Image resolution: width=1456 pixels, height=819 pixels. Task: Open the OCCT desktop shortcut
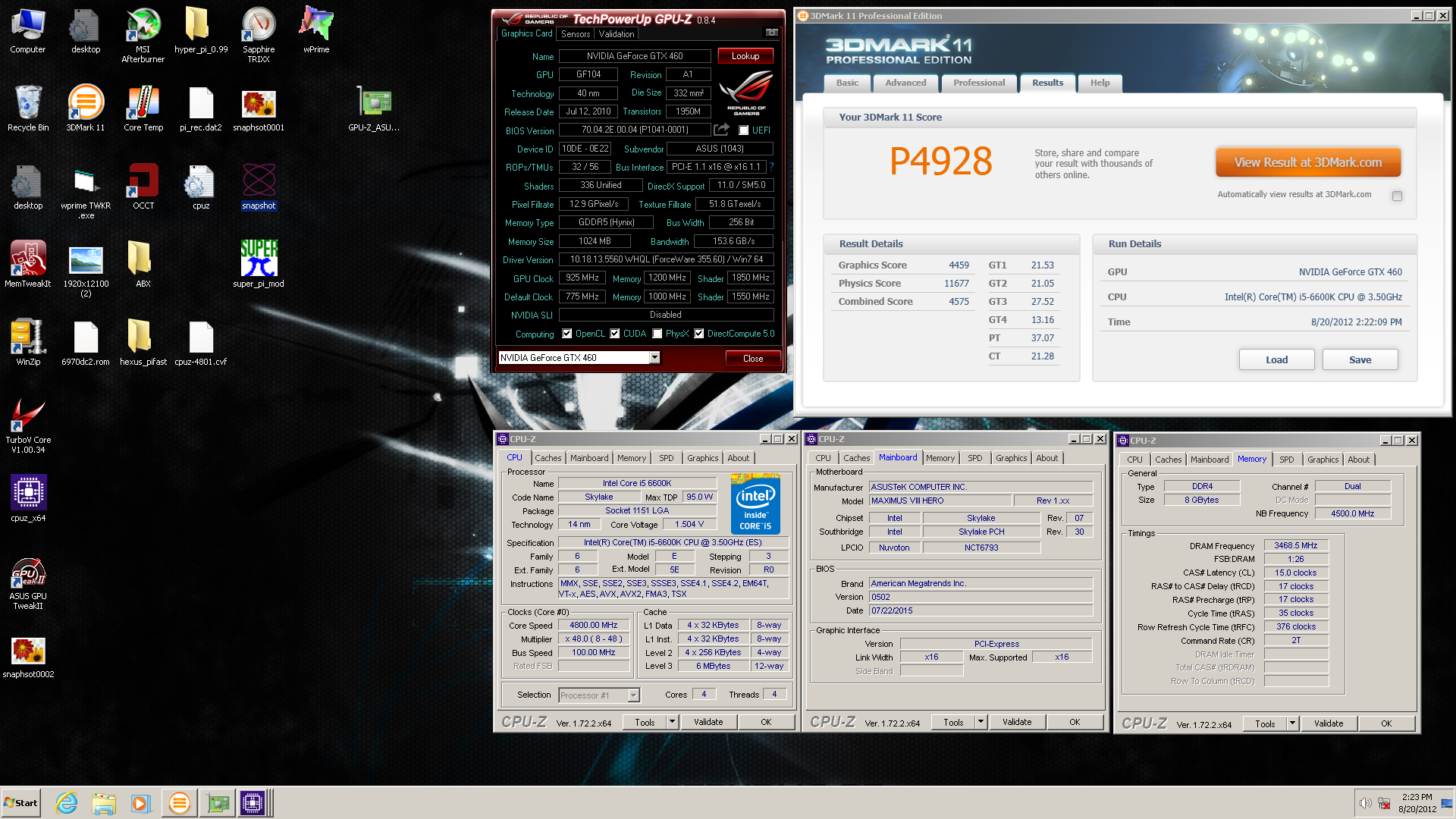pyautogui.click(x=143, y=187)
